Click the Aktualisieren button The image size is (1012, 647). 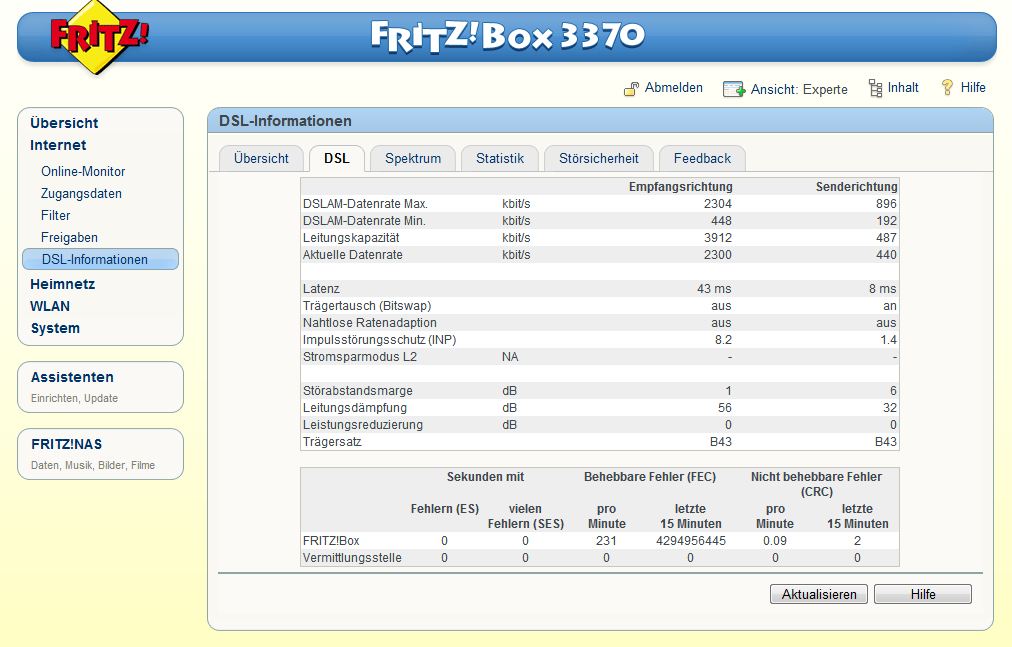(819, 594)
